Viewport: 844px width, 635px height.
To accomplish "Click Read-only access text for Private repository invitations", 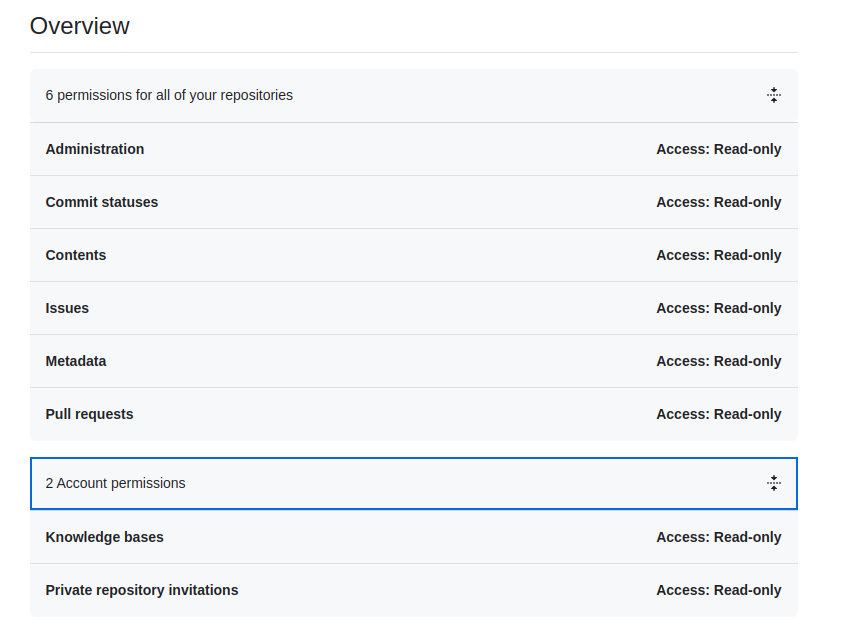I will coord(718,590).
